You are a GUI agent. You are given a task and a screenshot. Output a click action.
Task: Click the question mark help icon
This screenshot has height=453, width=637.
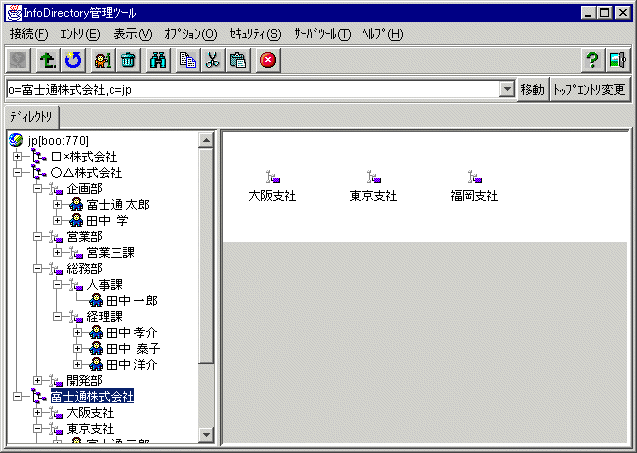[x=593, y=61]
